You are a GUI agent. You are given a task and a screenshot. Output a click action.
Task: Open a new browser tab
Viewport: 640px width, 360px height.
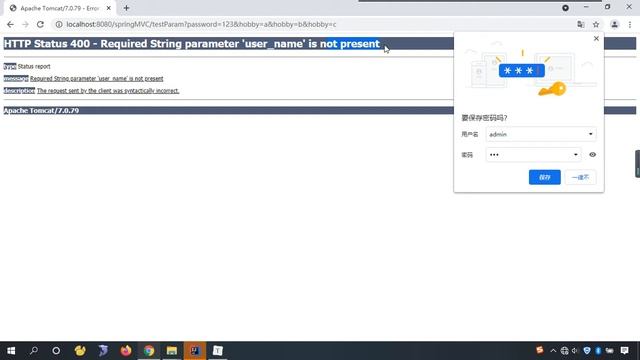[x=126, y=8]
